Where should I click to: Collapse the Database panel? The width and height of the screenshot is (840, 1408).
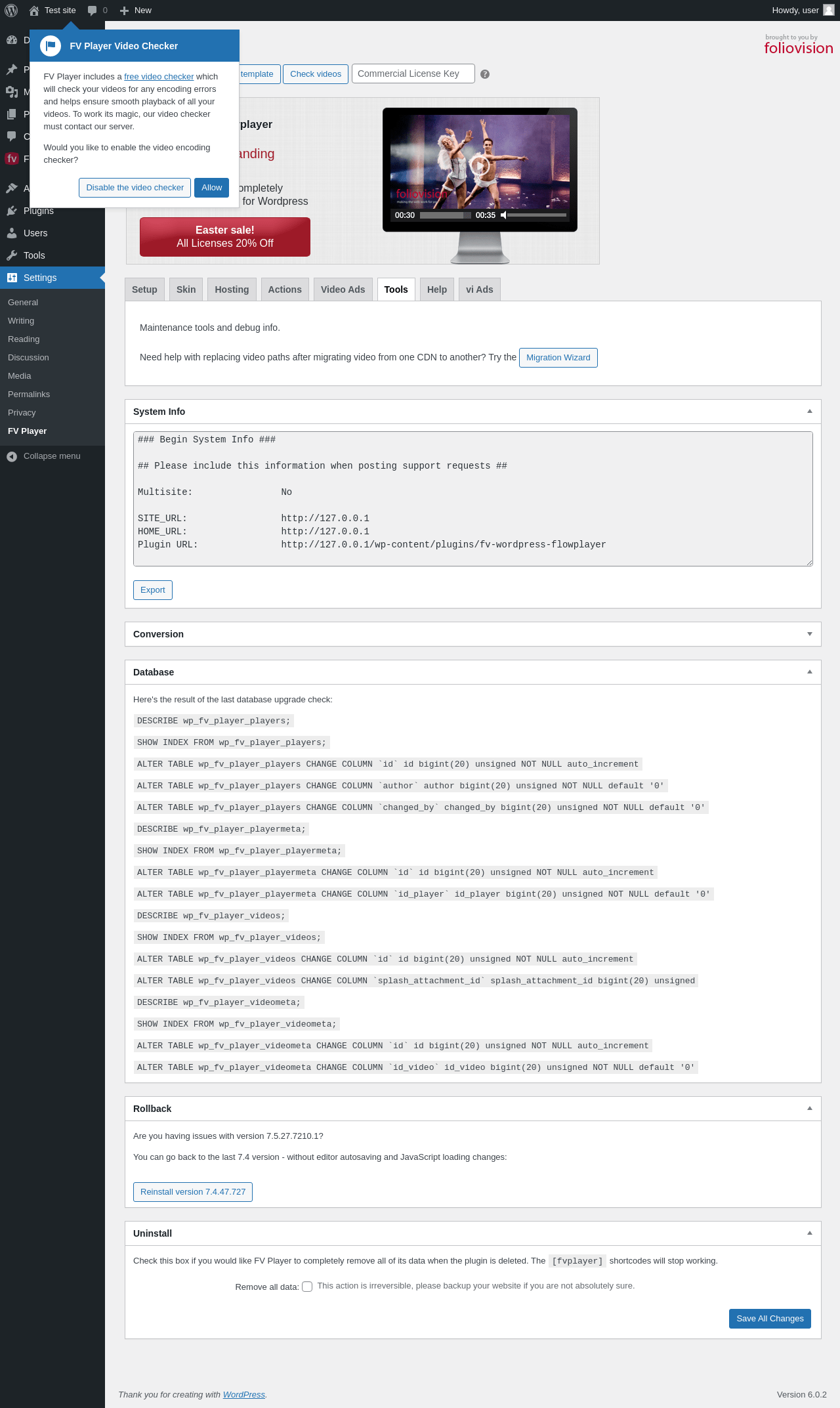810,672
